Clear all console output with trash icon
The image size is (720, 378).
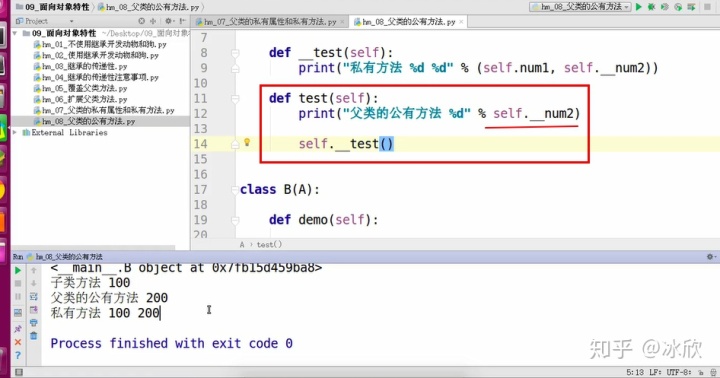(34, 336)
